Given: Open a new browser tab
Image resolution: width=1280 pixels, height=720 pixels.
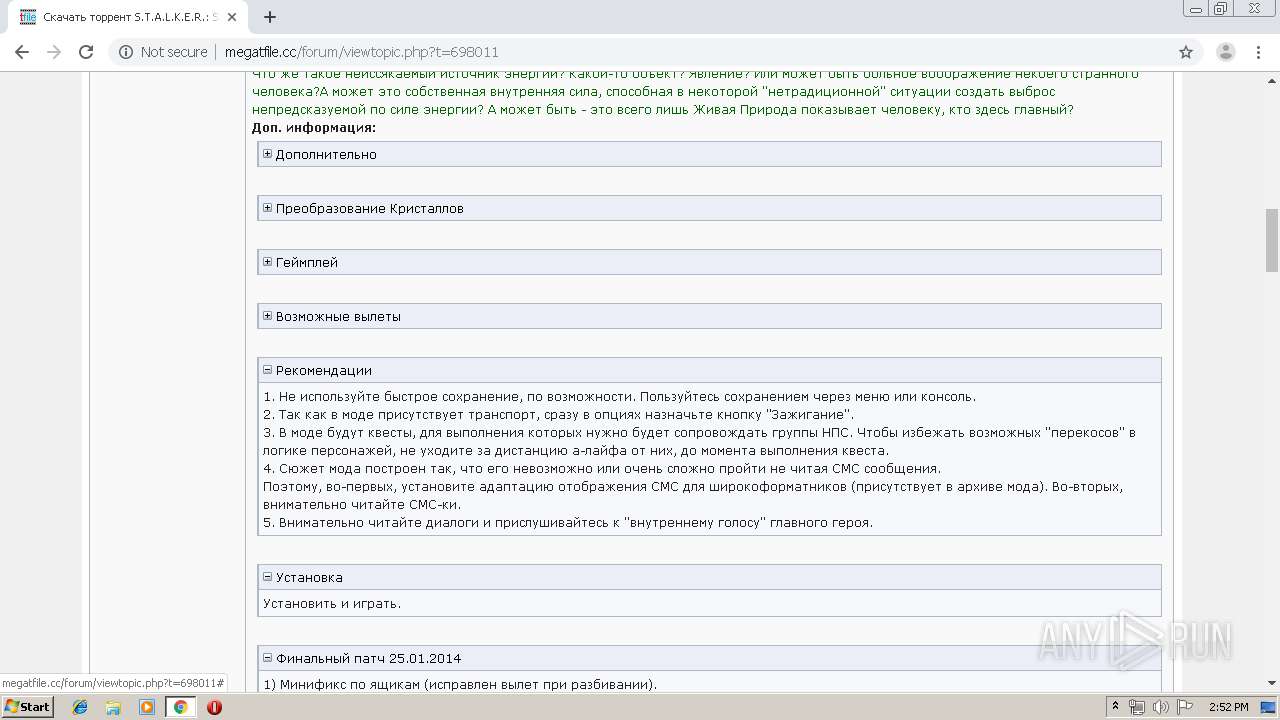Looking at the screenshot, I should [x=270, y=17].
